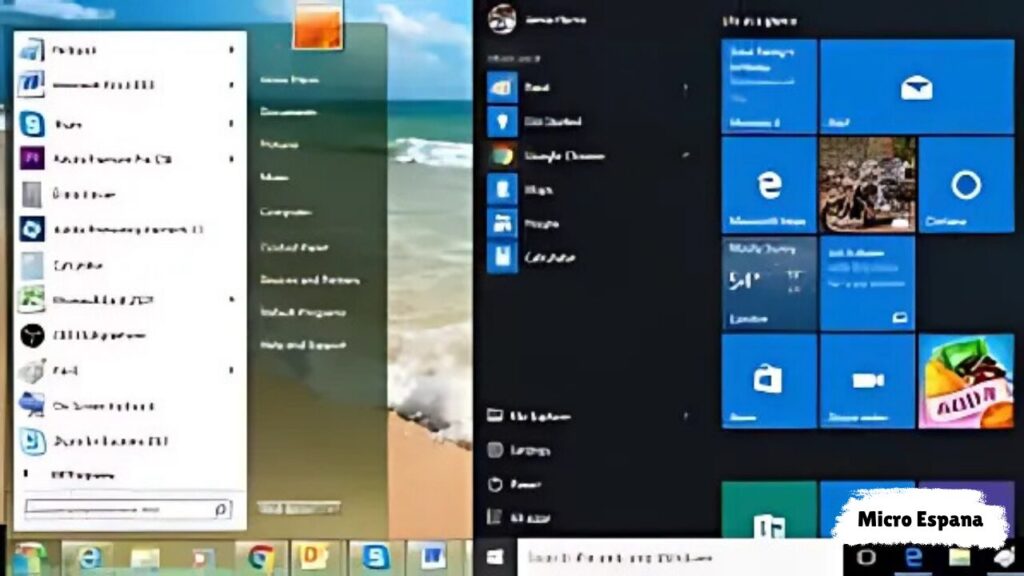Expand the first Windows 7 program's jump list arrow
This screenshot has width=1024, height=576.
pyautogui.click(x=231, y=50)
